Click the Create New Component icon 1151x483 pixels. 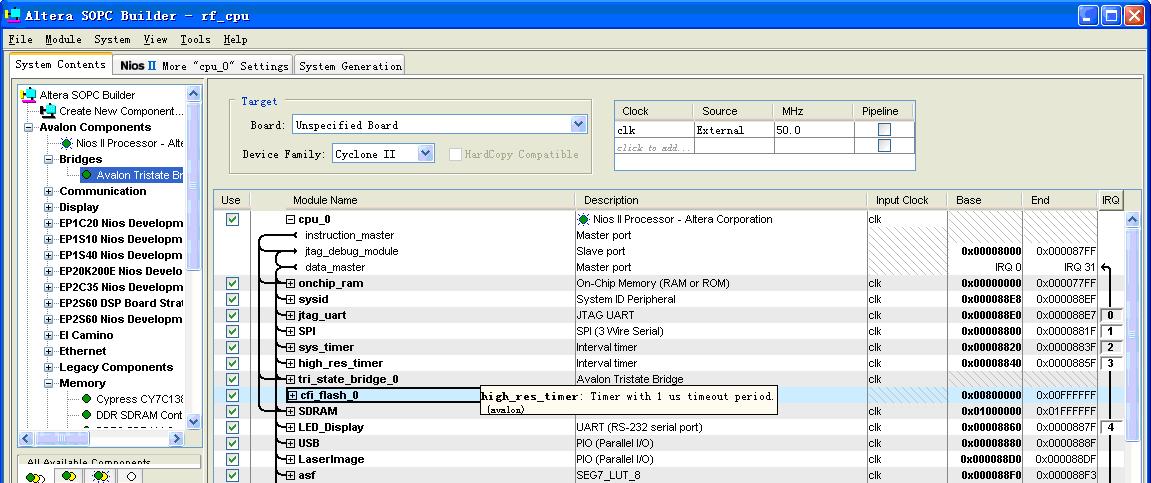[x=48, y=111]
